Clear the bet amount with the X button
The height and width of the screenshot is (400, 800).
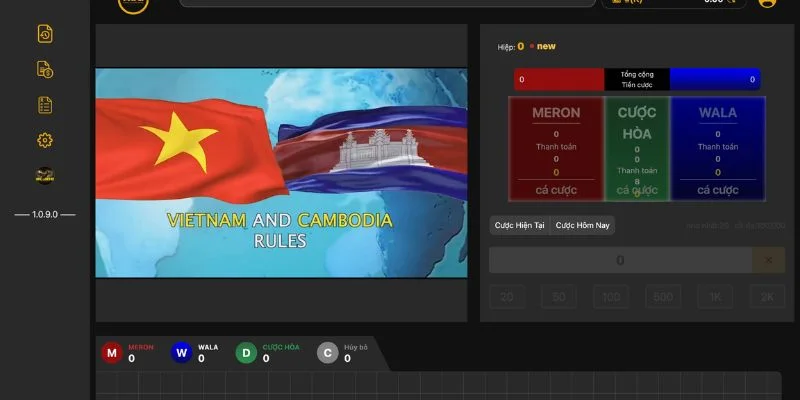768,260
